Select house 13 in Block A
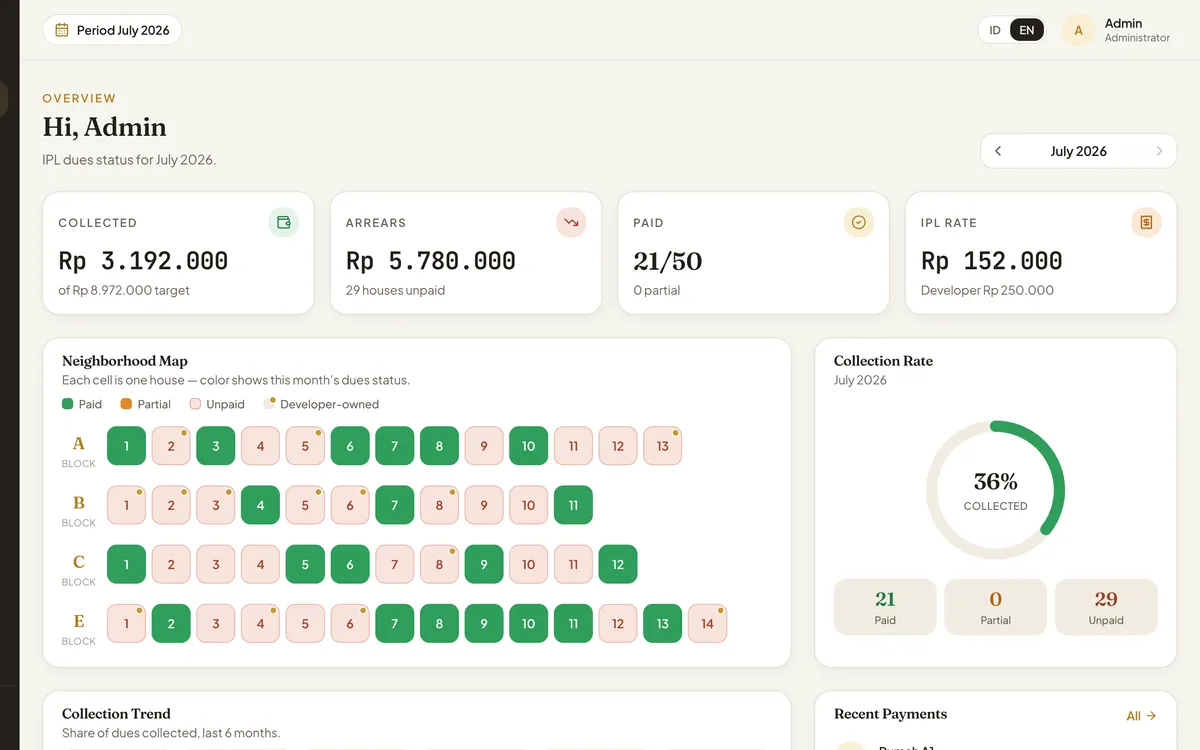The width and height of the screenshot is (1200, 750). [663, 446]
